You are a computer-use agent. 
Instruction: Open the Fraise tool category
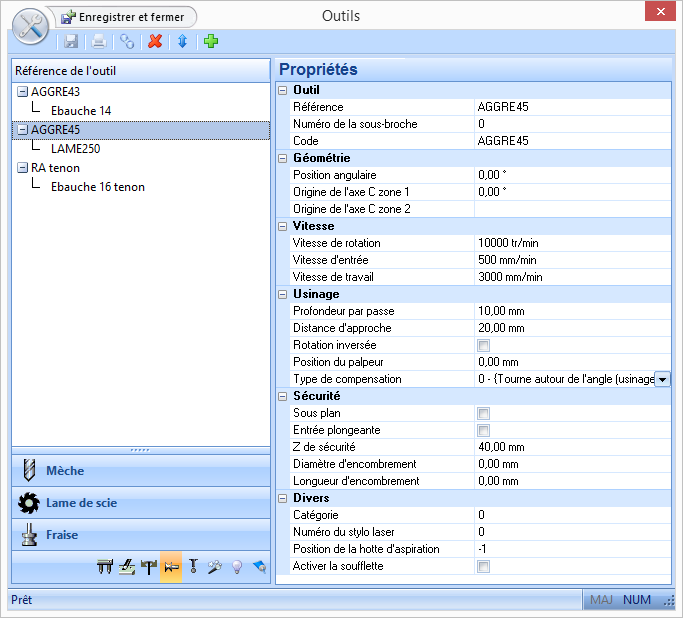click(141, 535)
